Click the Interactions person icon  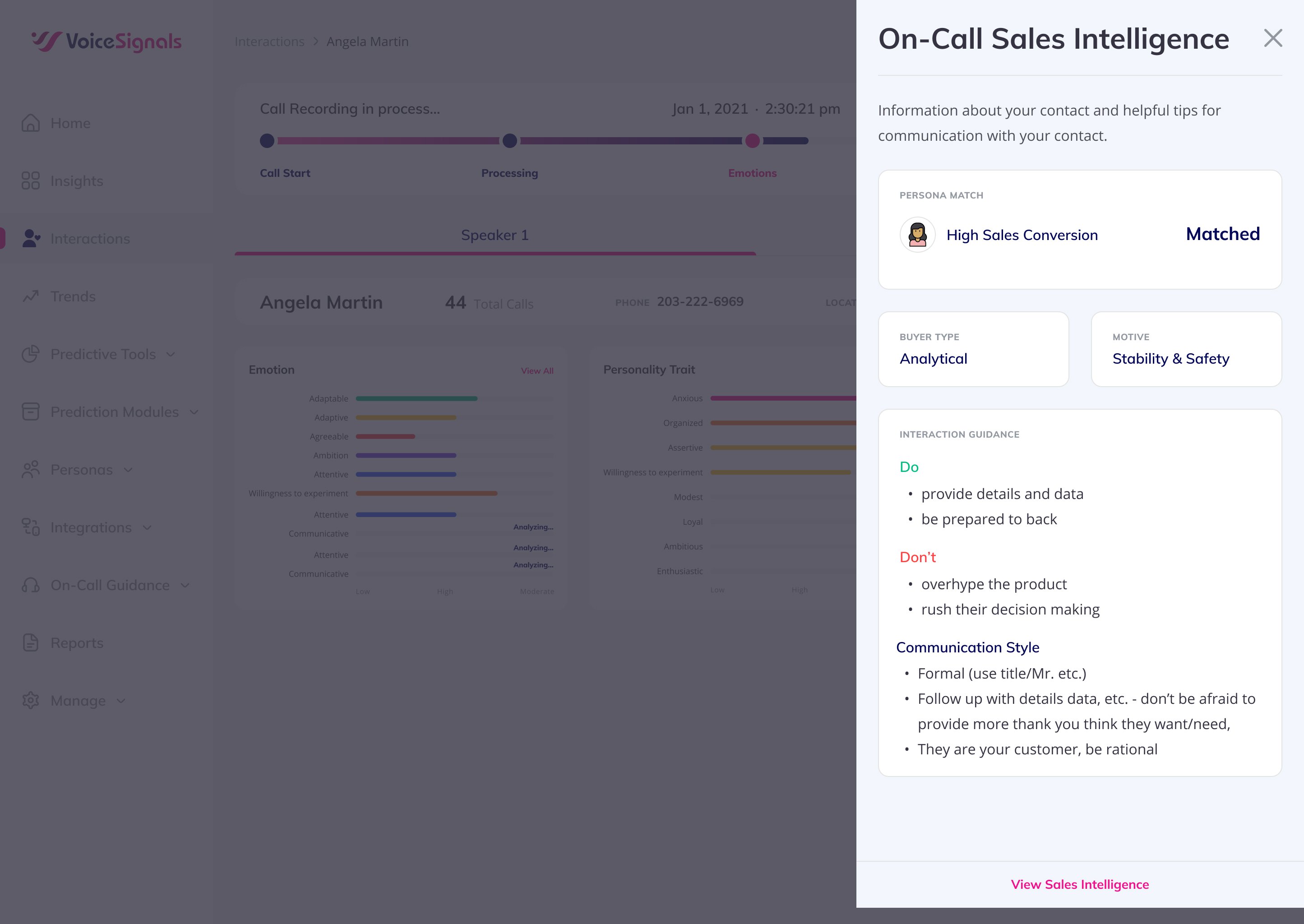pyautogui.click(x=31, y=238)
